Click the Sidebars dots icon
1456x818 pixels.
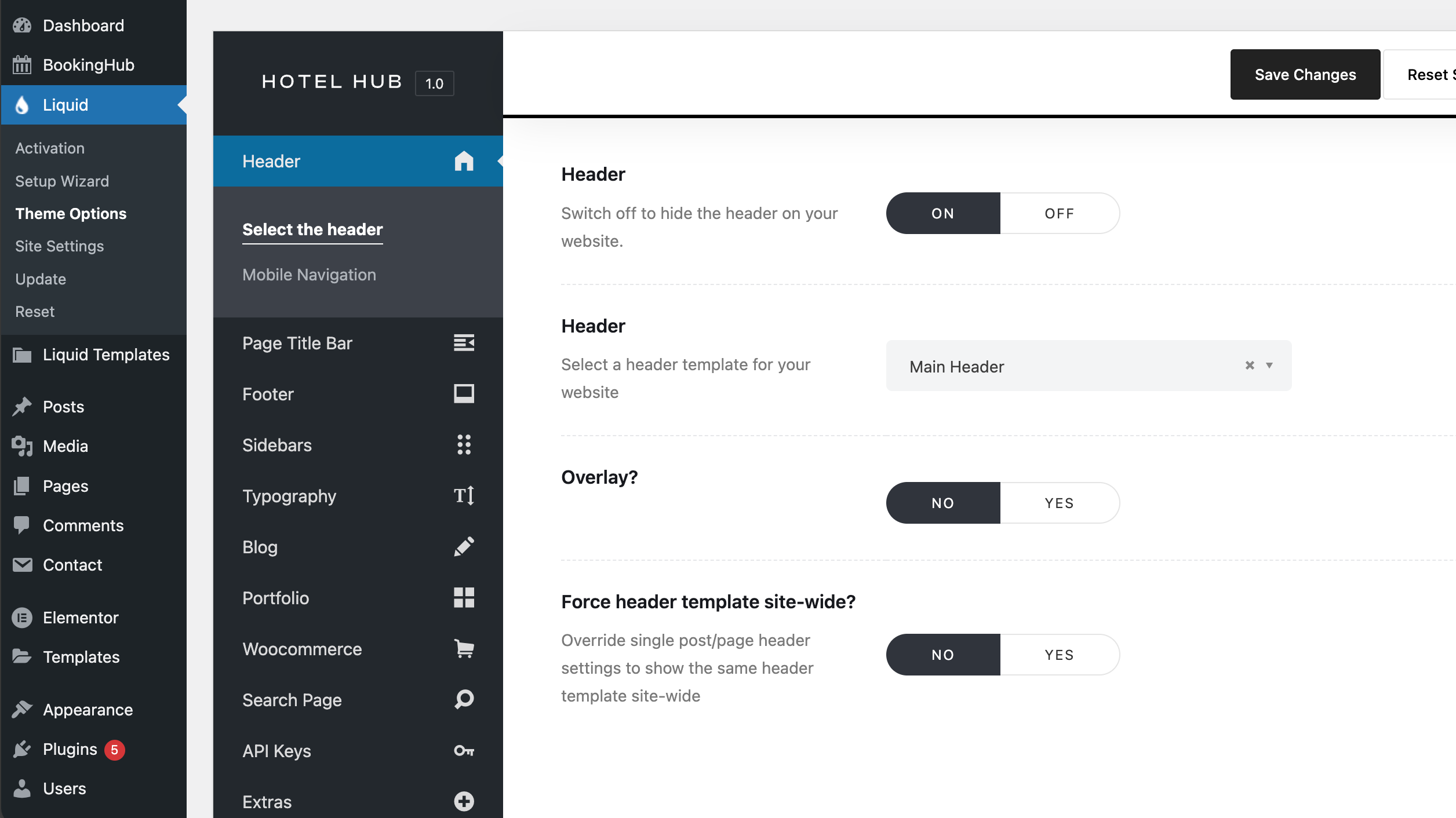(464, 445)
